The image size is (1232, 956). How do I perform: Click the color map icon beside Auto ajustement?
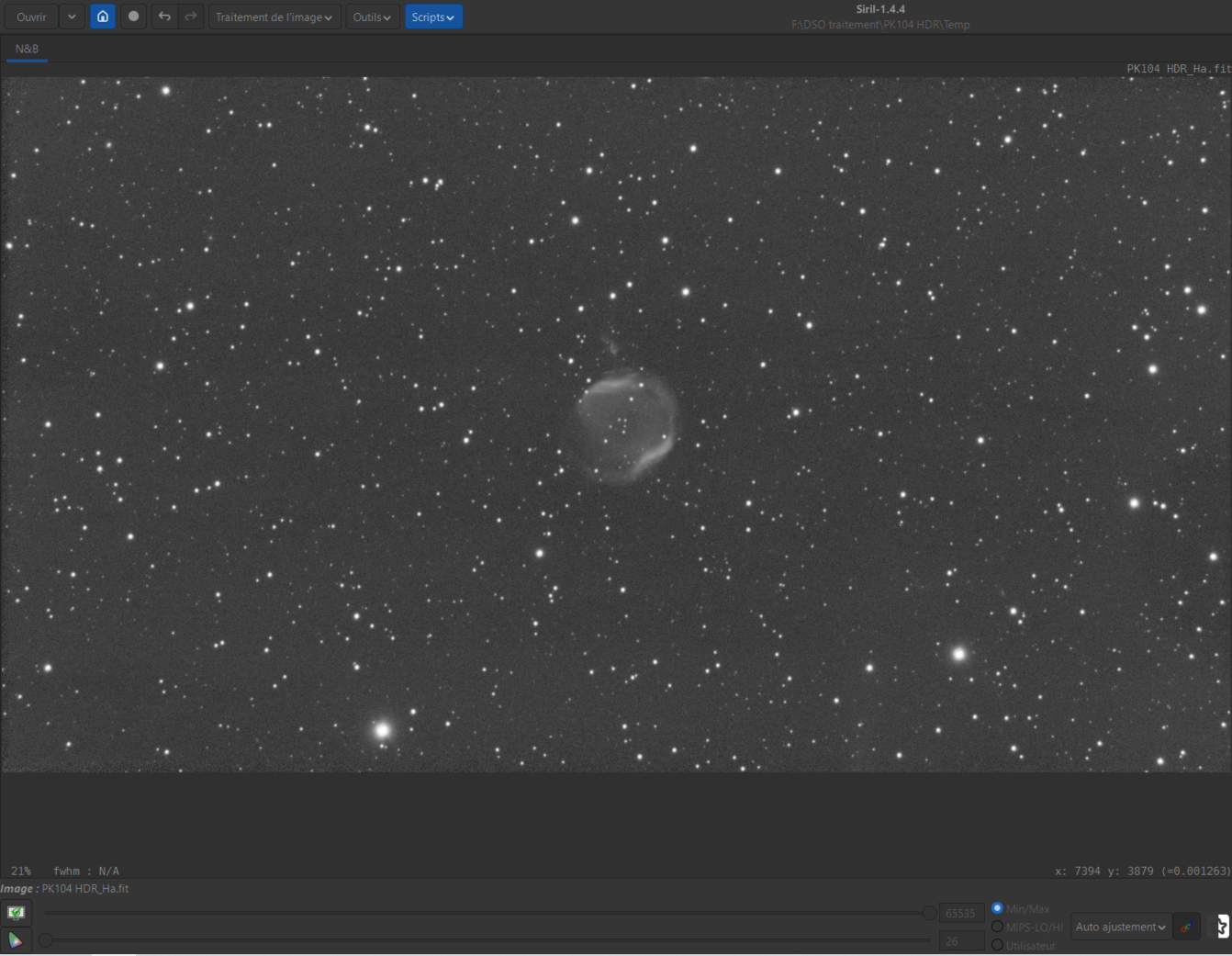(x=1186, y=927)
